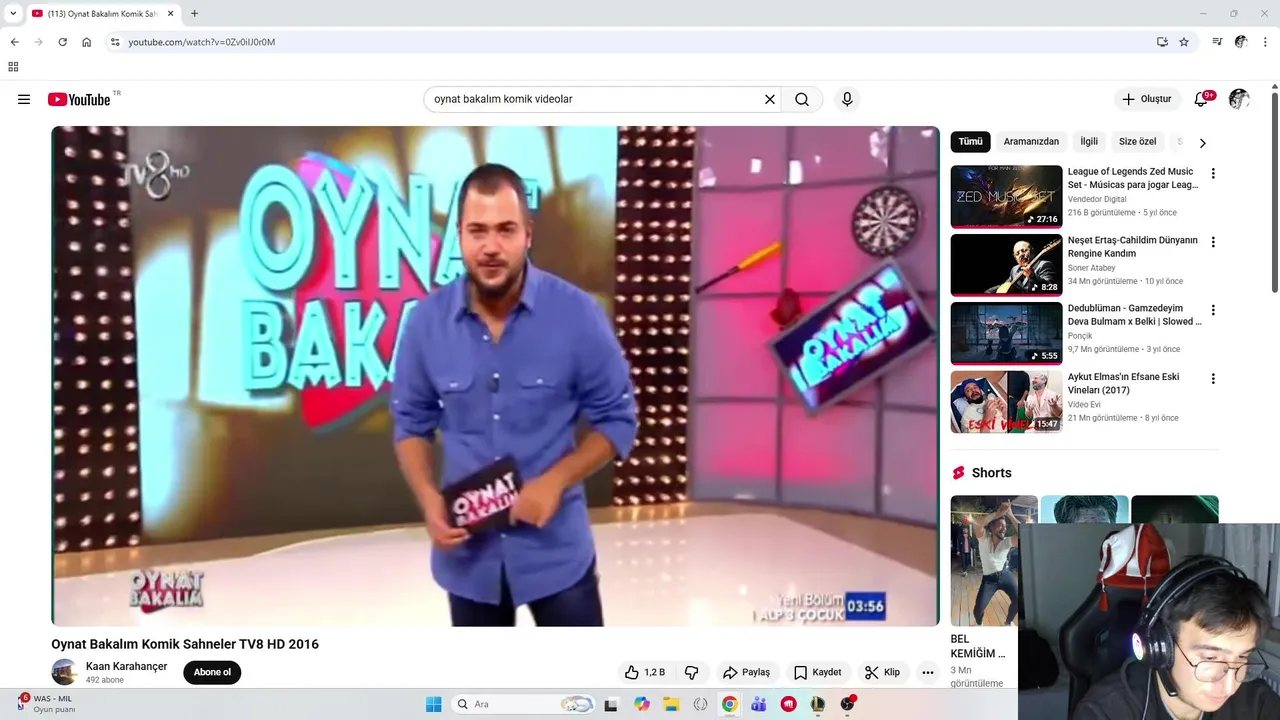Install app icon in address bar
Screen dimensions: 1280x720
(x=1162, y=42)
